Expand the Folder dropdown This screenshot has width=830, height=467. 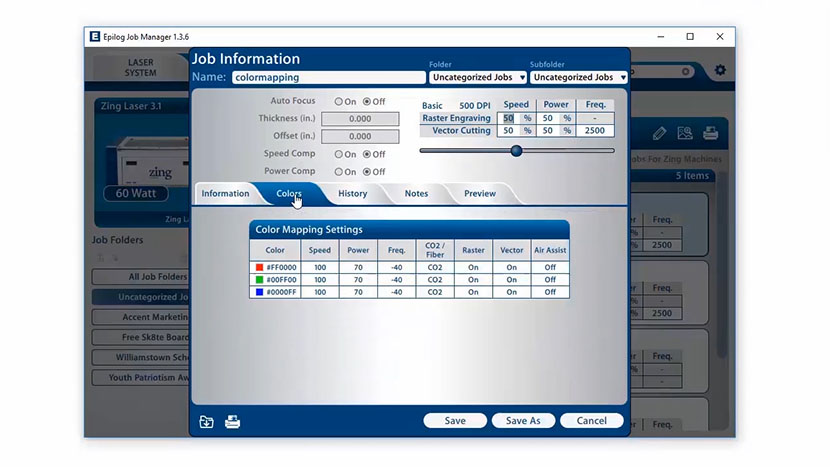coord(478,77)
